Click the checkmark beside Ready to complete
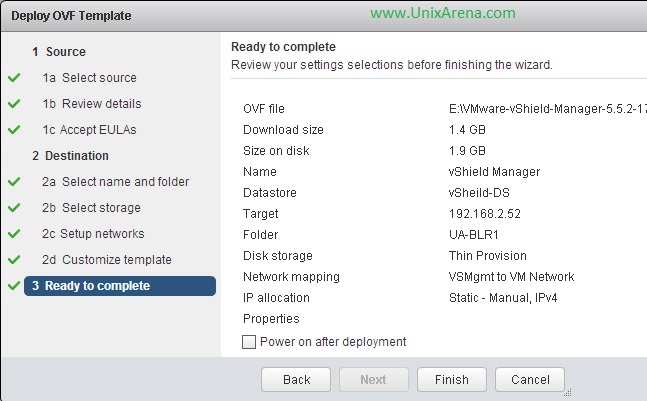Image resolution: width=647 pixels, height=401 pixels. pyautogui.click(x=14, y=285)
